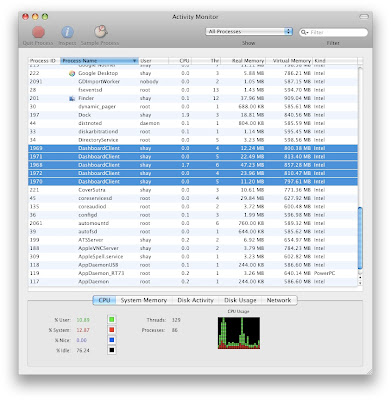Select the AppleSpell.service process
391x400 pixels.
[x=193, y=257]
